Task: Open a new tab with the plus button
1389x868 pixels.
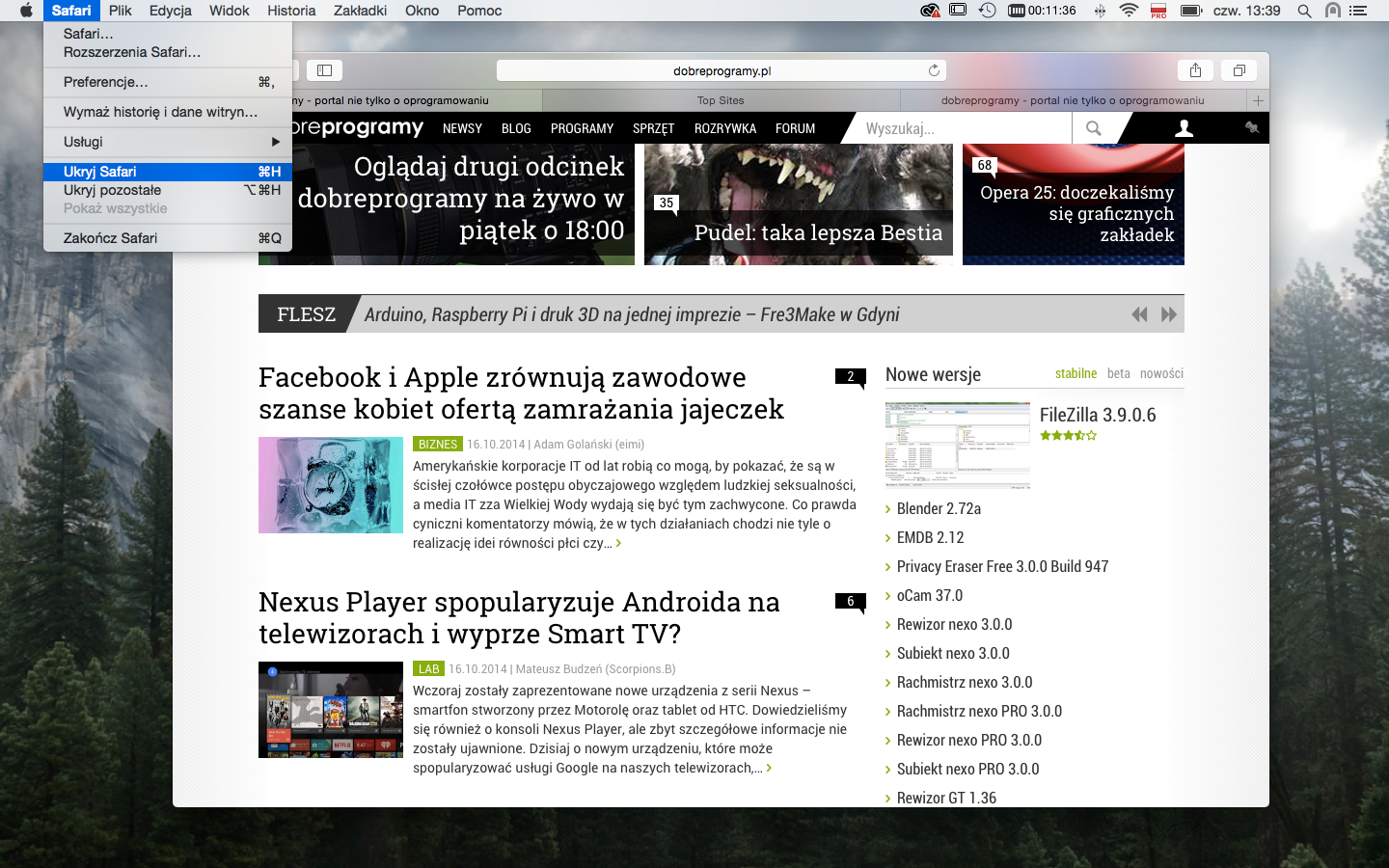Action: [1258, 100]
